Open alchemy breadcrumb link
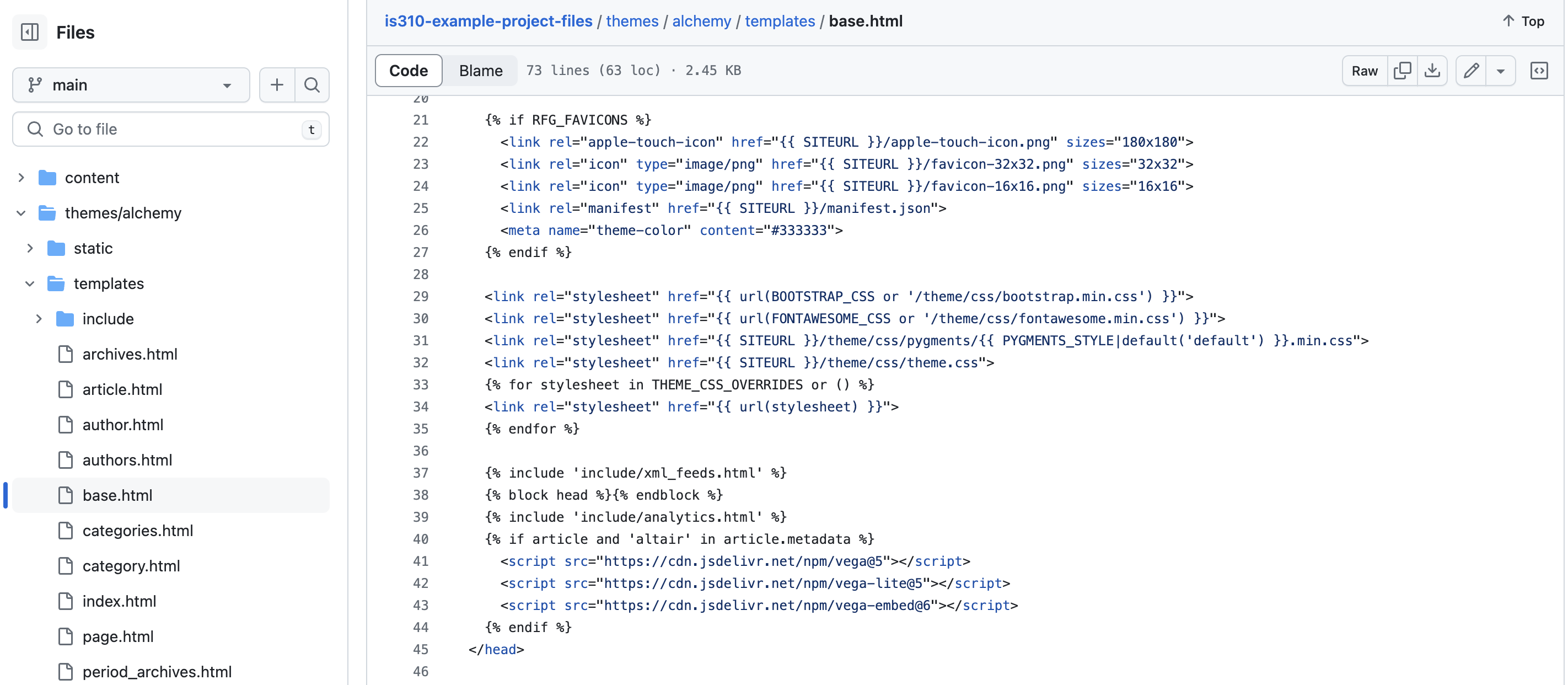Image resolution: width=1568 pixels, height=685 pixels. coord(701,22)
